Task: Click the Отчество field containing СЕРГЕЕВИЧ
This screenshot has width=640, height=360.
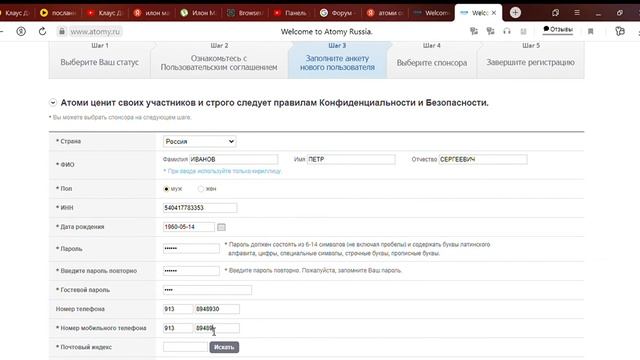Action: coord(483,159)
